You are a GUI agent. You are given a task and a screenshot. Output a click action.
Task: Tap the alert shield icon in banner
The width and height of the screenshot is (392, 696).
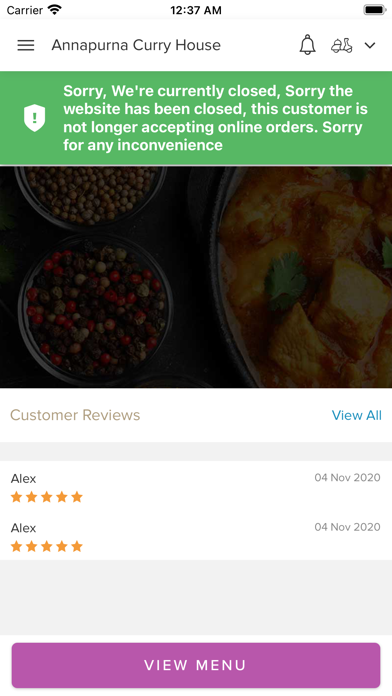tap(35, 118)
